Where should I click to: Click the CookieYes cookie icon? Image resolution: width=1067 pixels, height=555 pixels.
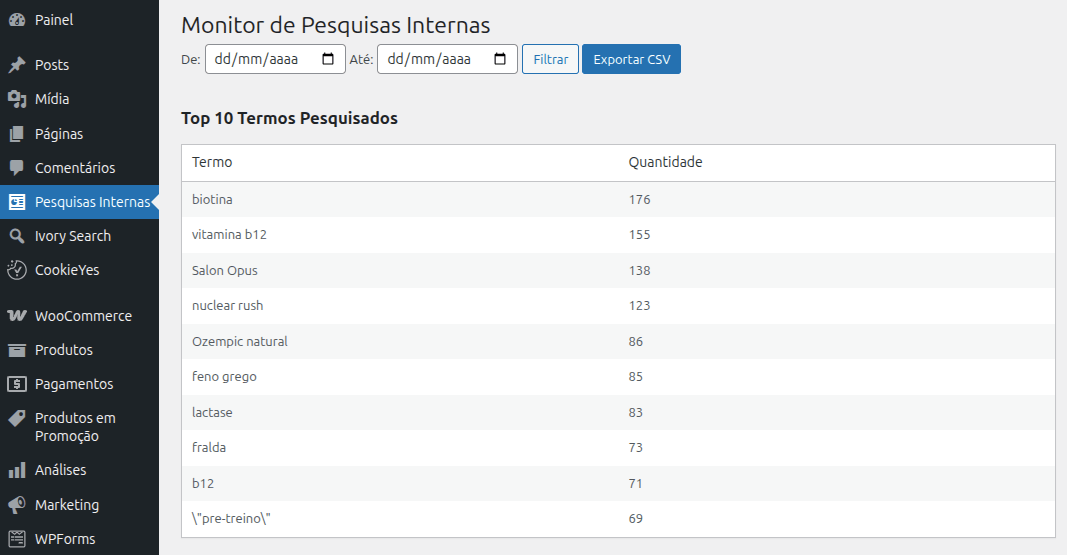pos(17,270)
